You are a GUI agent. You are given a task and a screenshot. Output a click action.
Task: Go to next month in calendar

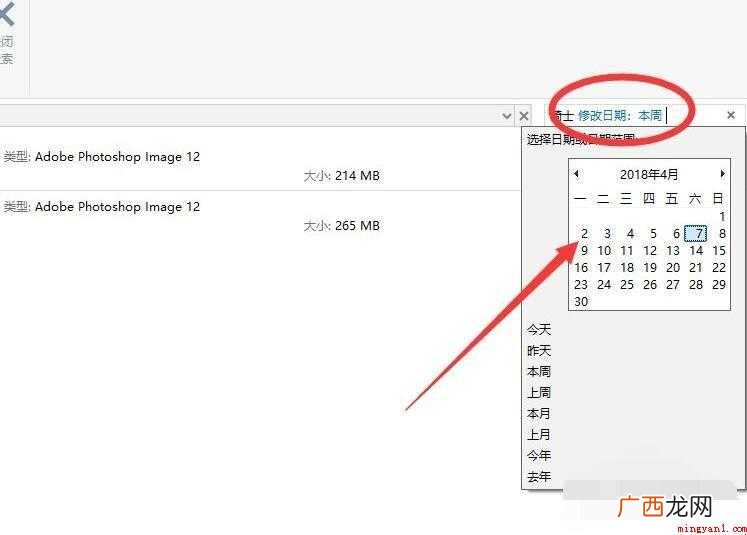[722, 174]
